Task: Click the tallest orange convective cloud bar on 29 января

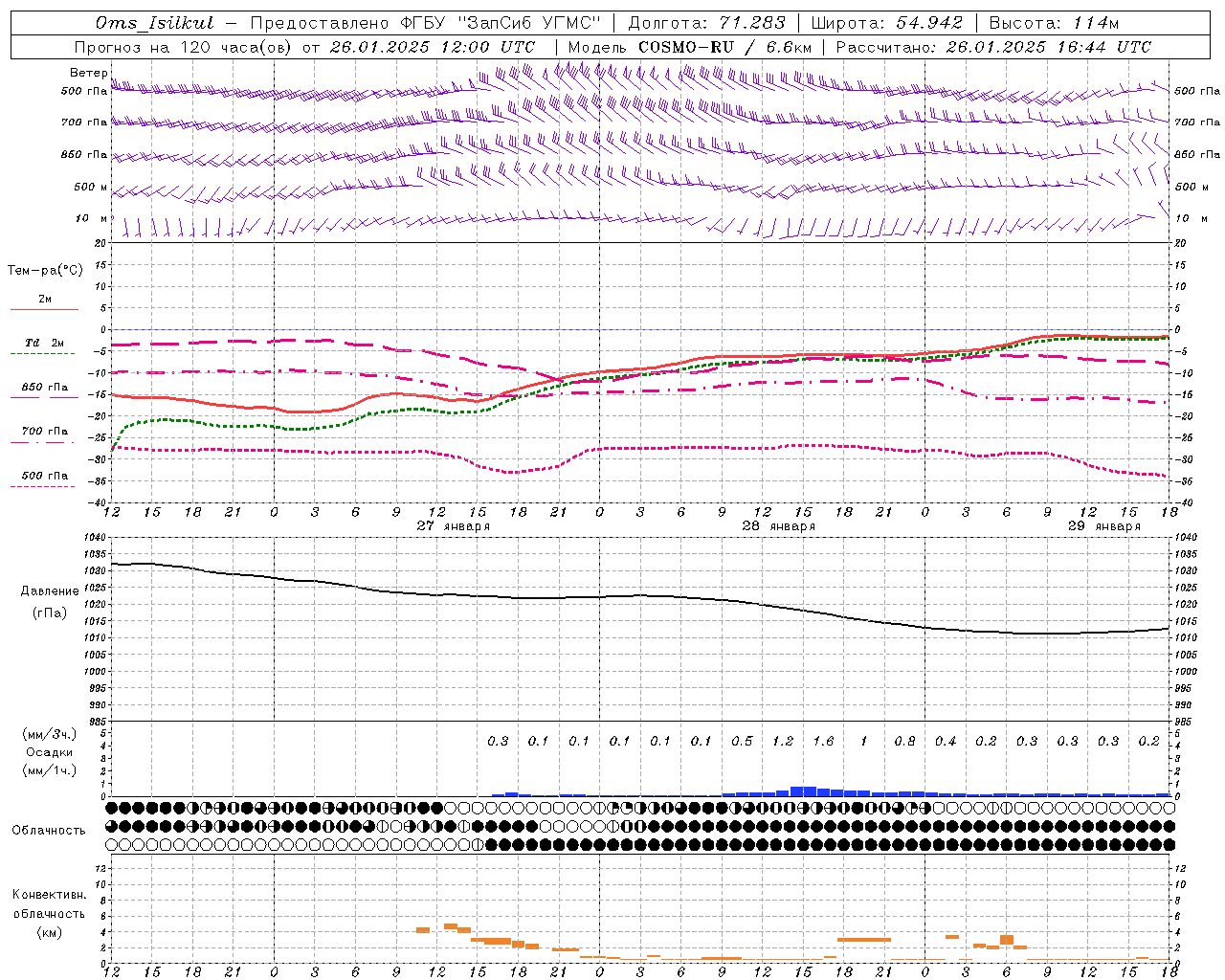Action: pos(1007,940)
